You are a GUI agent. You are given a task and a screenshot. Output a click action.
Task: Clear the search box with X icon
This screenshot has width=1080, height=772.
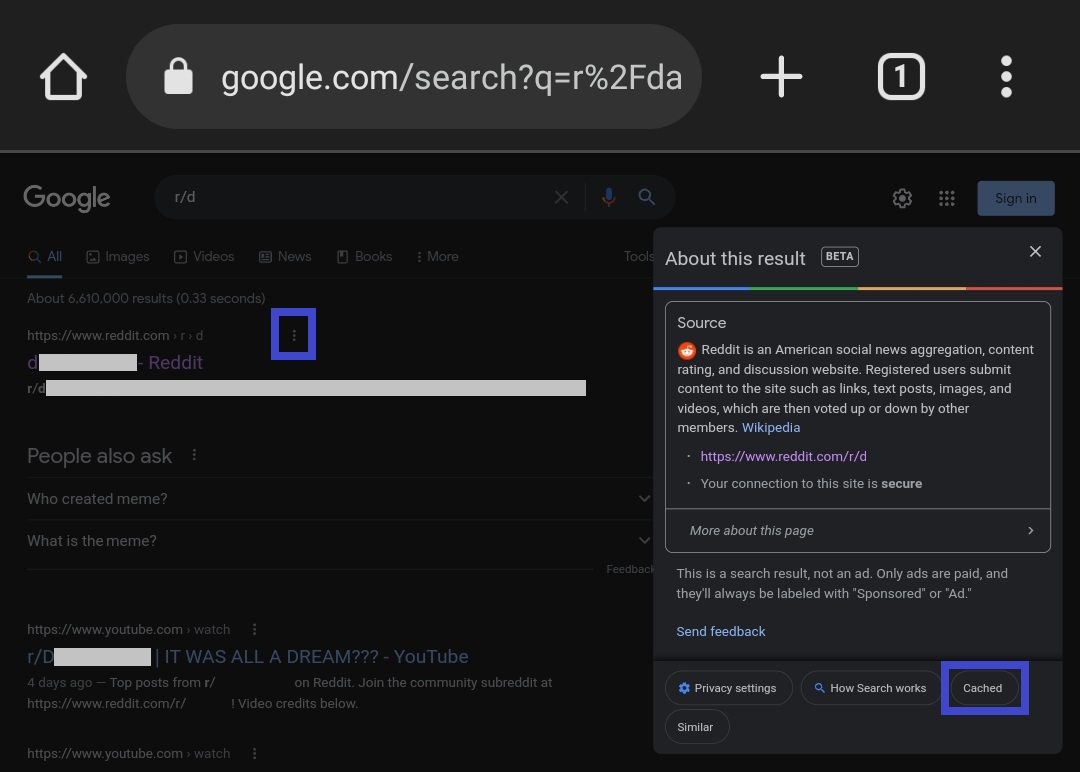point(562,198)
